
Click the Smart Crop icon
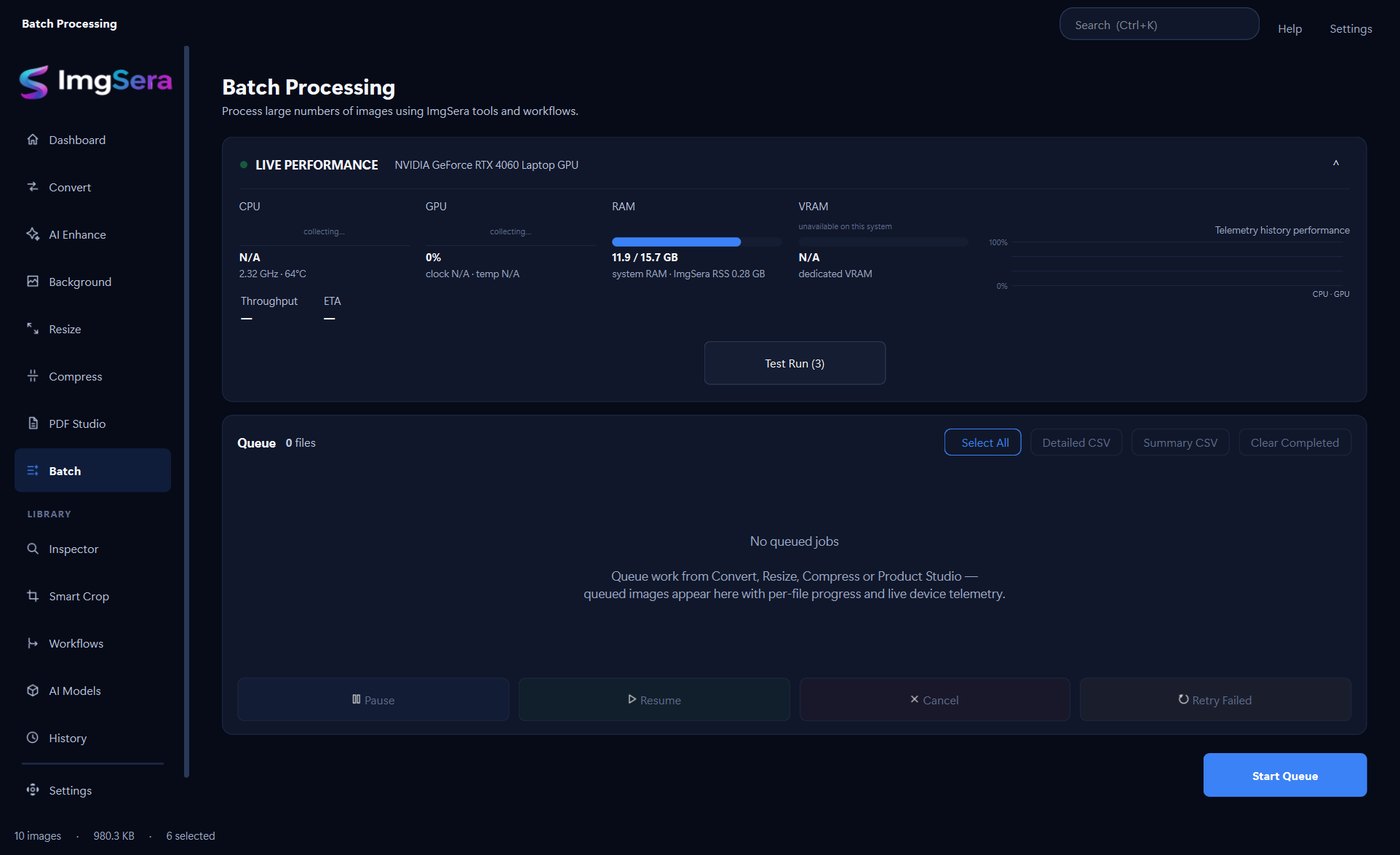33,596
